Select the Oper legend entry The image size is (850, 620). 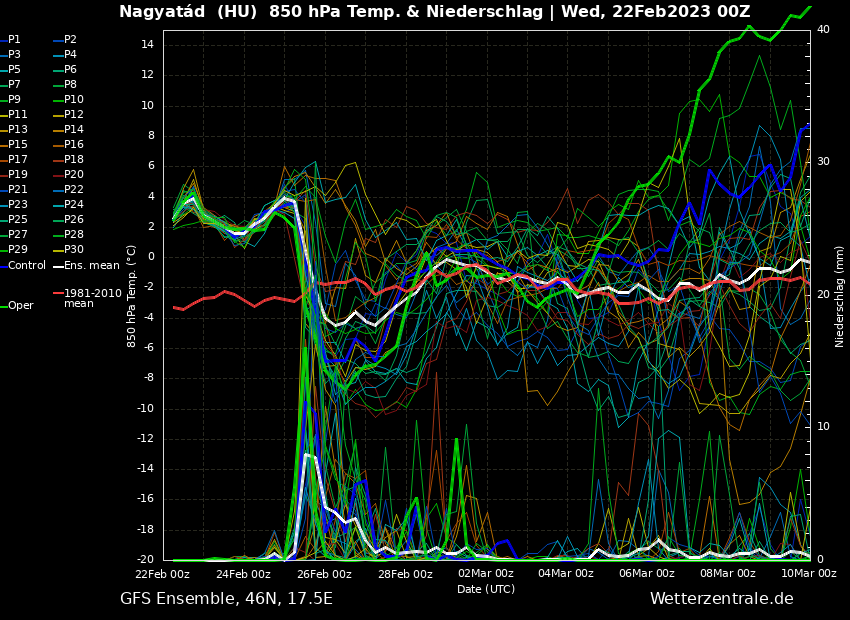(x=20, y=306)
